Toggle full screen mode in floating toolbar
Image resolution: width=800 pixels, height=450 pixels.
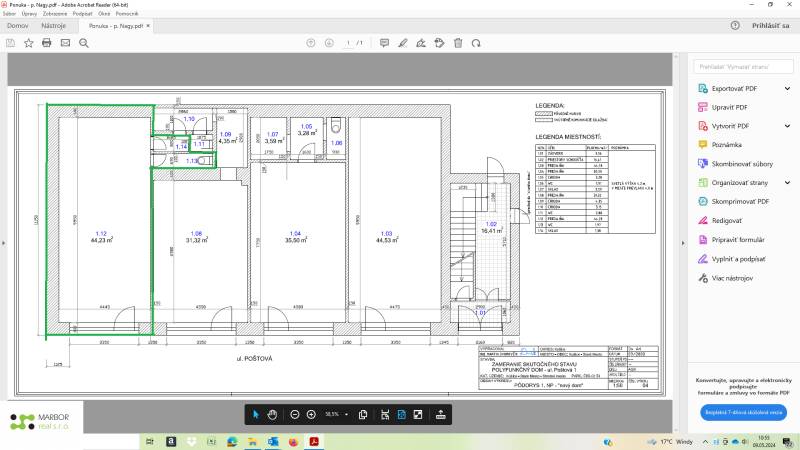point(417,414)
